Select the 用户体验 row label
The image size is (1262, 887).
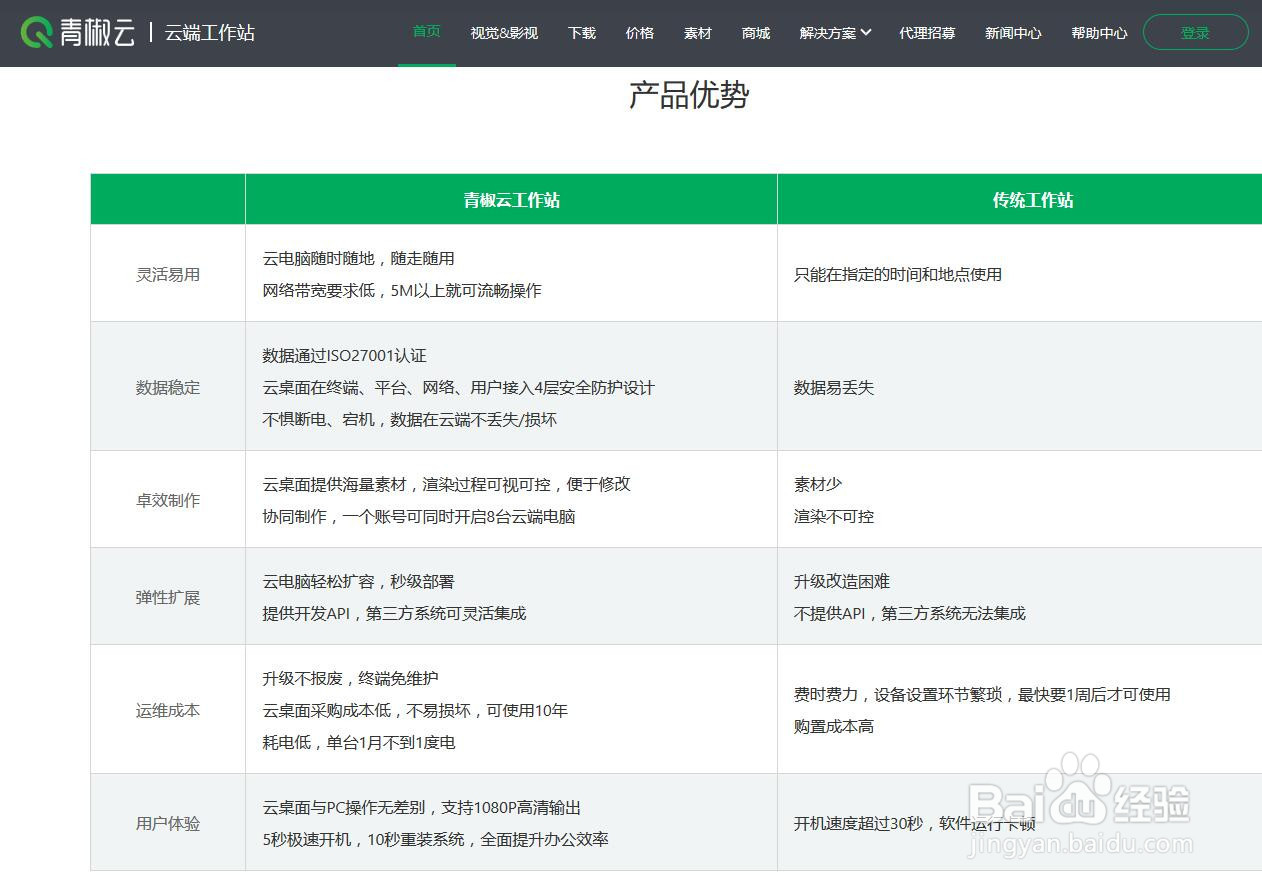[x=167, y=823]
